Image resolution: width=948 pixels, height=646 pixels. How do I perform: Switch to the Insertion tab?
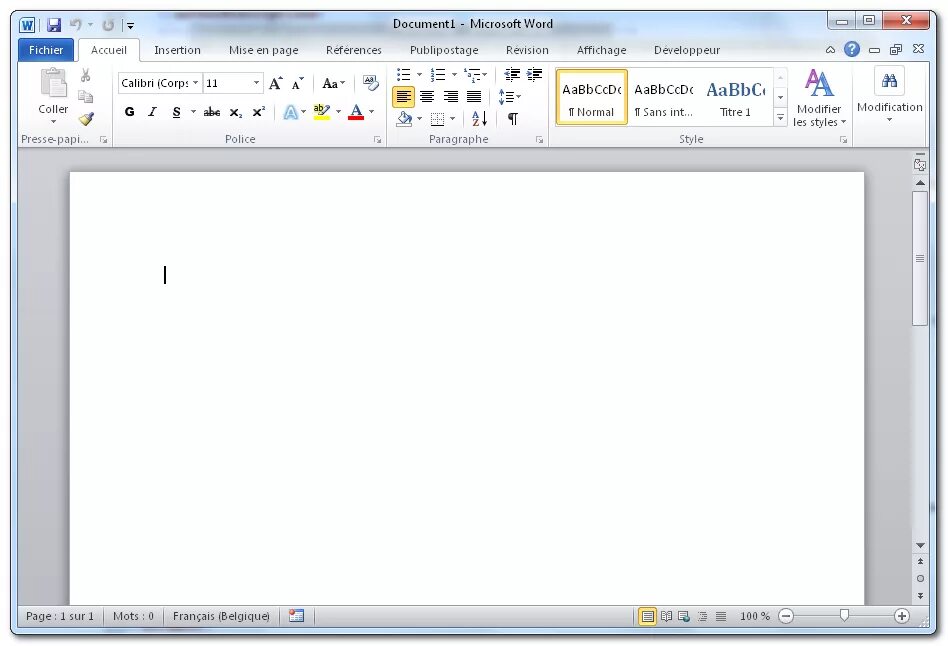click(x=177, y=50)
